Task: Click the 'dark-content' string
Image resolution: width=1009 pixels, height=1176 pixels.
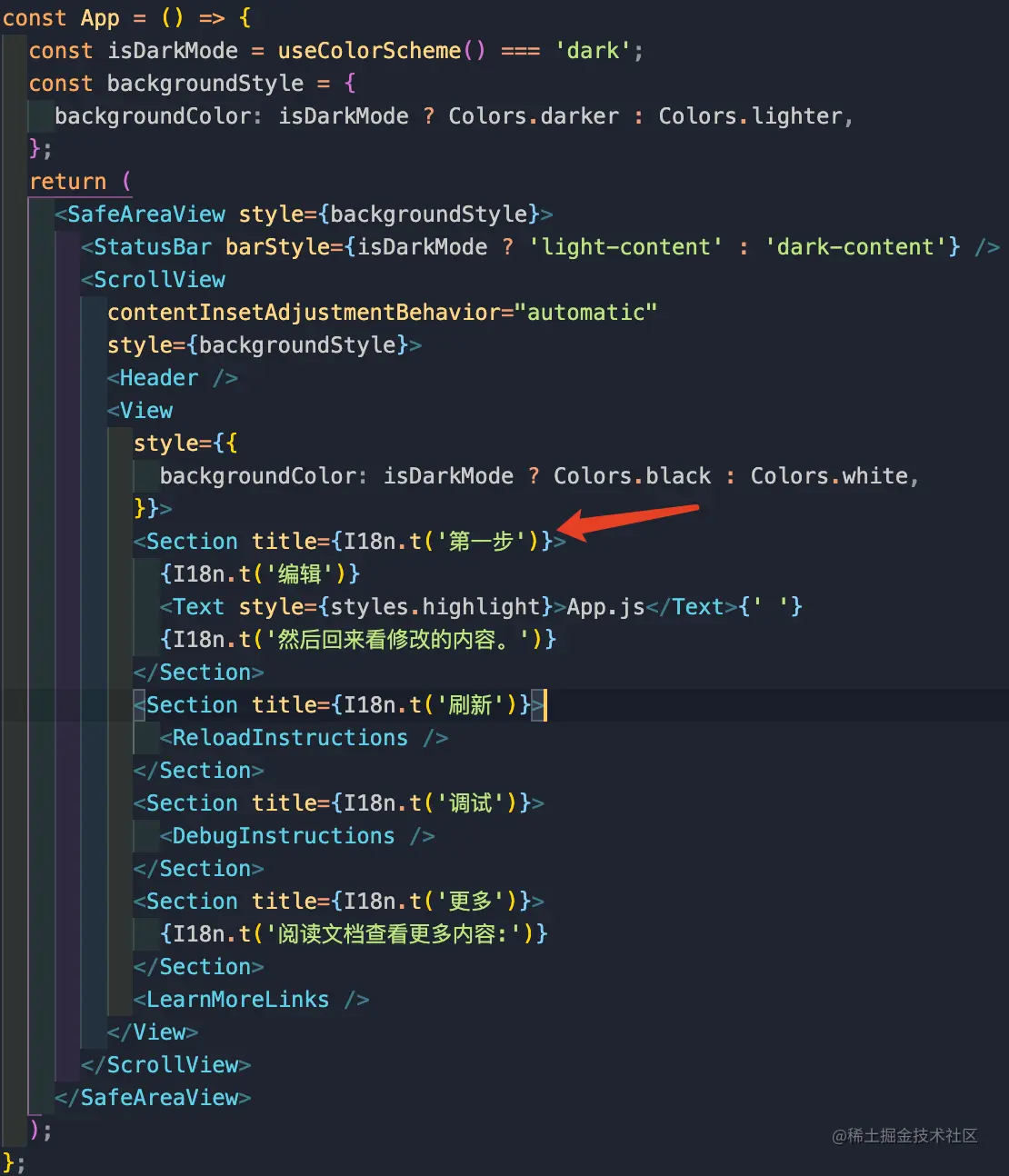Action: pyautogui.click(x=856, y=247)
